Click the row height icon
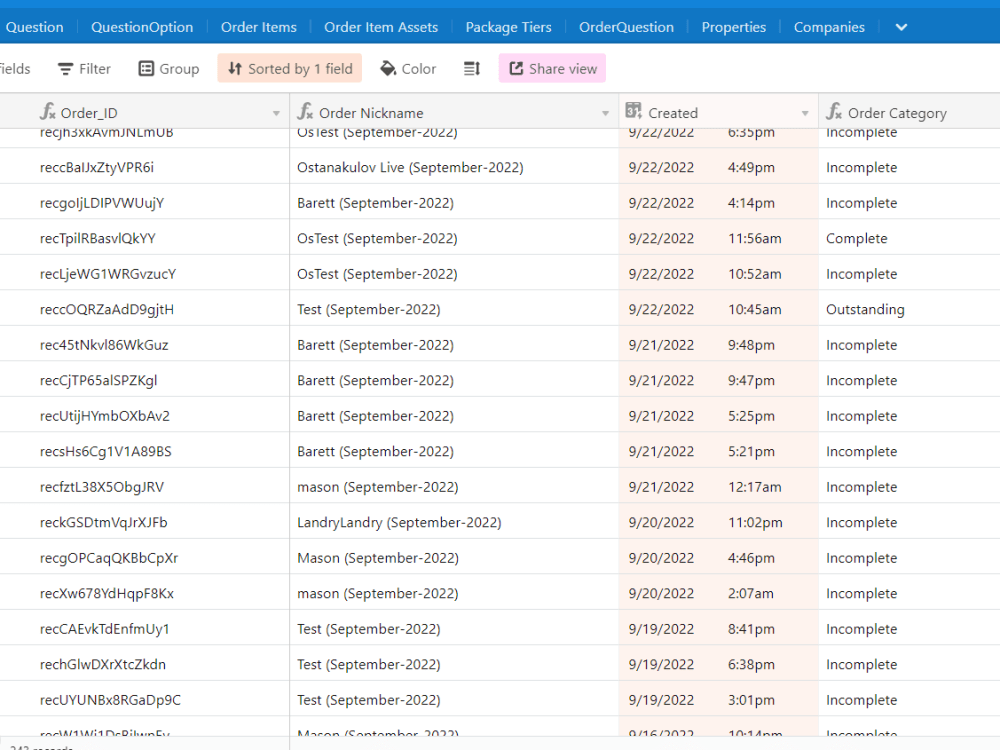Viewport: 1000px width, 750px height. coord(471,69)
